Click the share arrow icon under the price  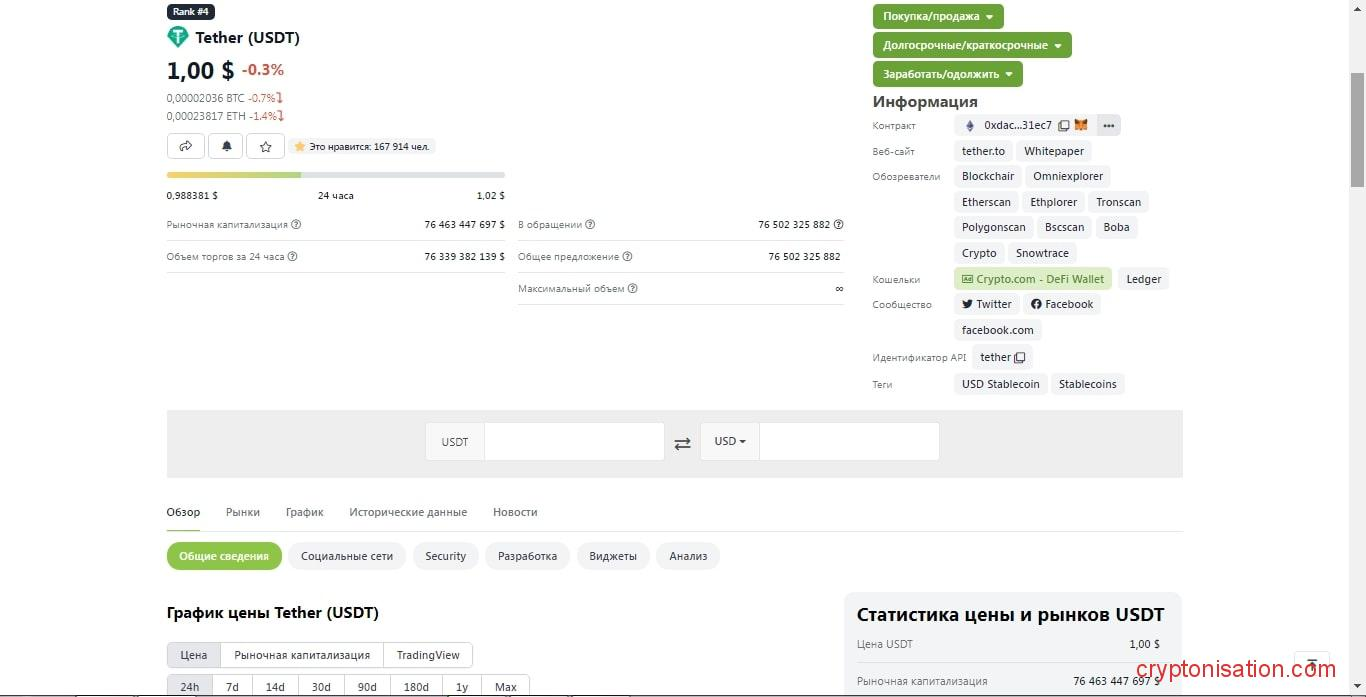pyautogui.click(x=186, y=146)
